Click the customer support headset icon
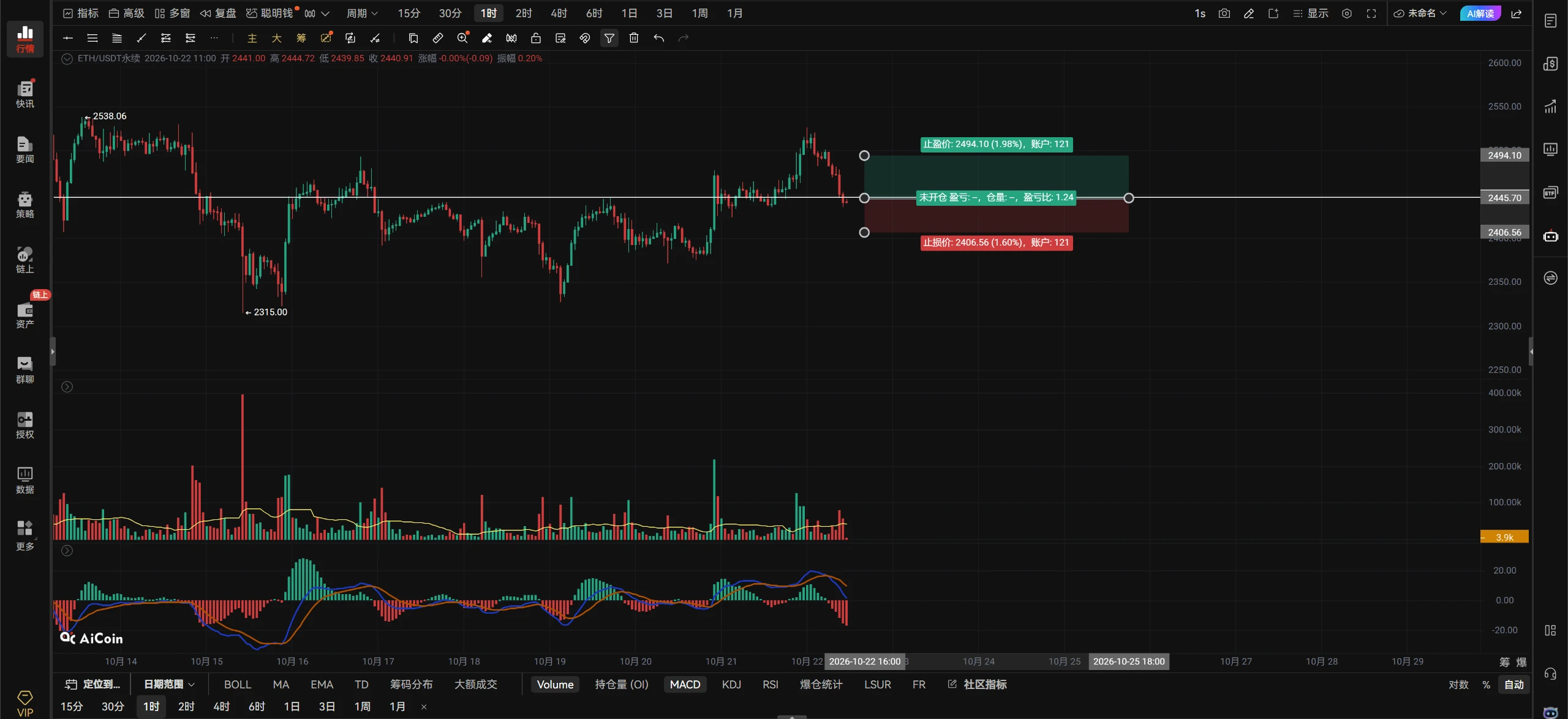 (x=1550, y=674)
